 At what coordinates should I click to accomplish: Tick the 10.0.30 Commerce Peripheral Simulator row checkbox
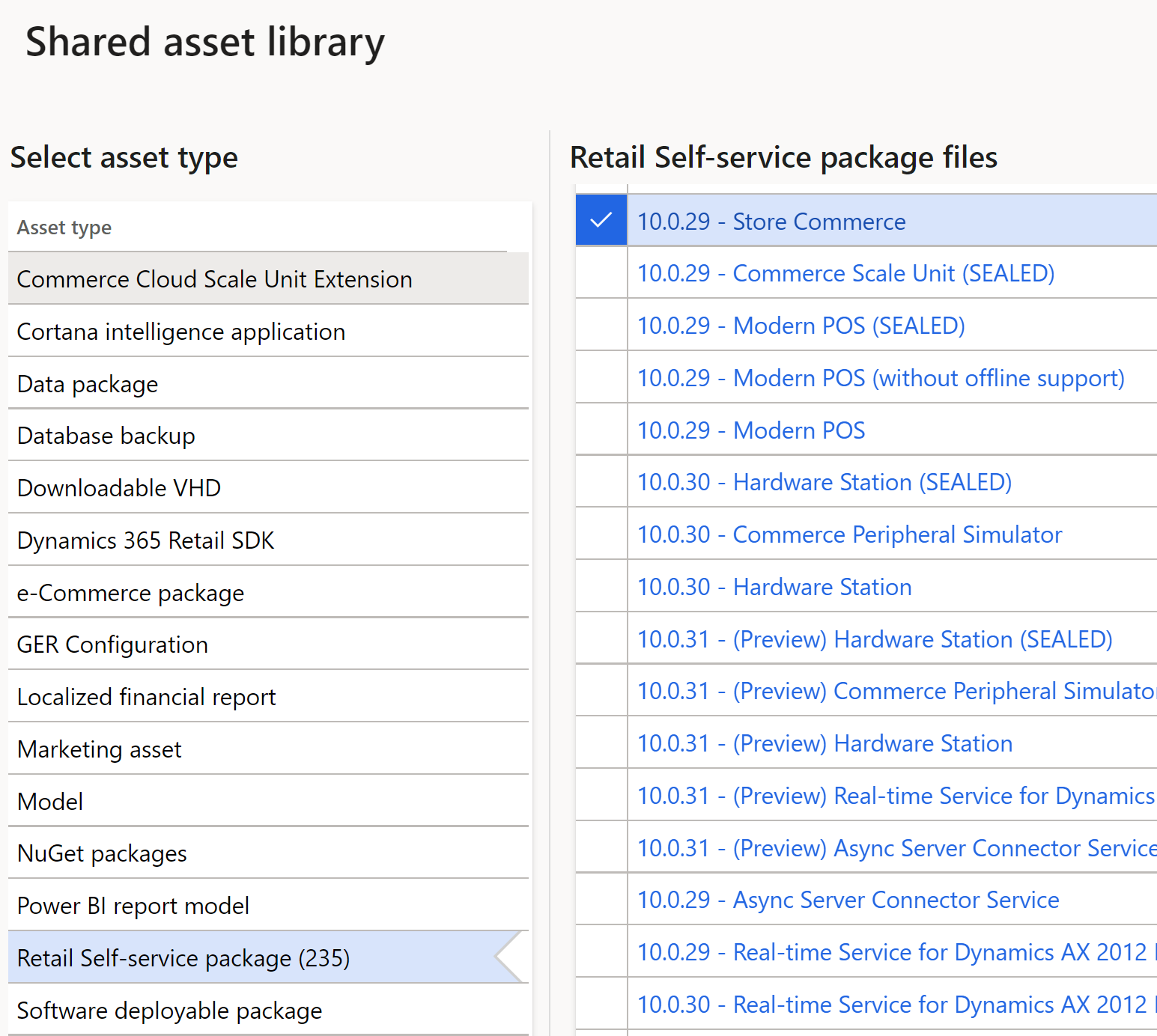(x=601, y=534)
